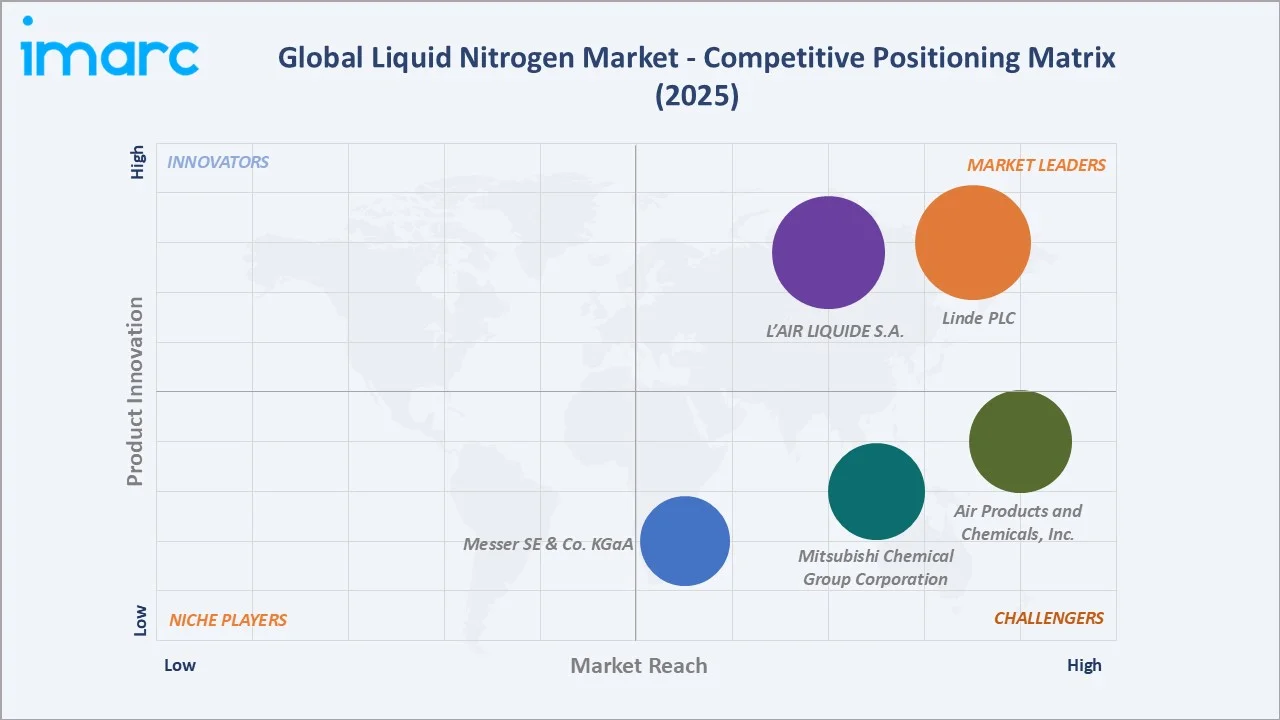
Task: Click the 'Messer SE & Co. KGaA' label
Action: (x=548, y=544)
